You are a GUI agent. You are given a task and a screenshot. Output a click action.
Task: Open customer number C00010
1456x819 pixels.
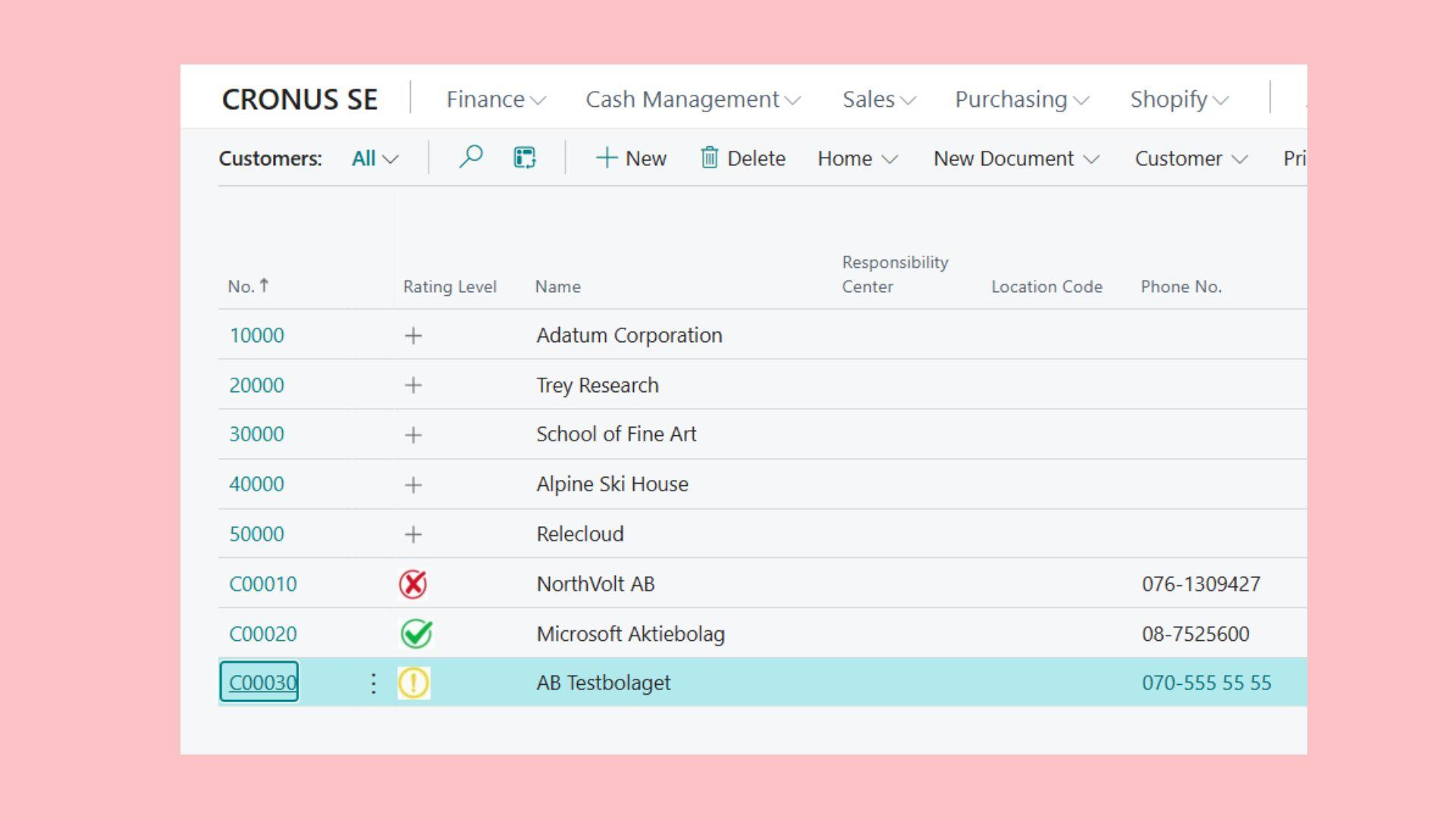coord(263,584)
